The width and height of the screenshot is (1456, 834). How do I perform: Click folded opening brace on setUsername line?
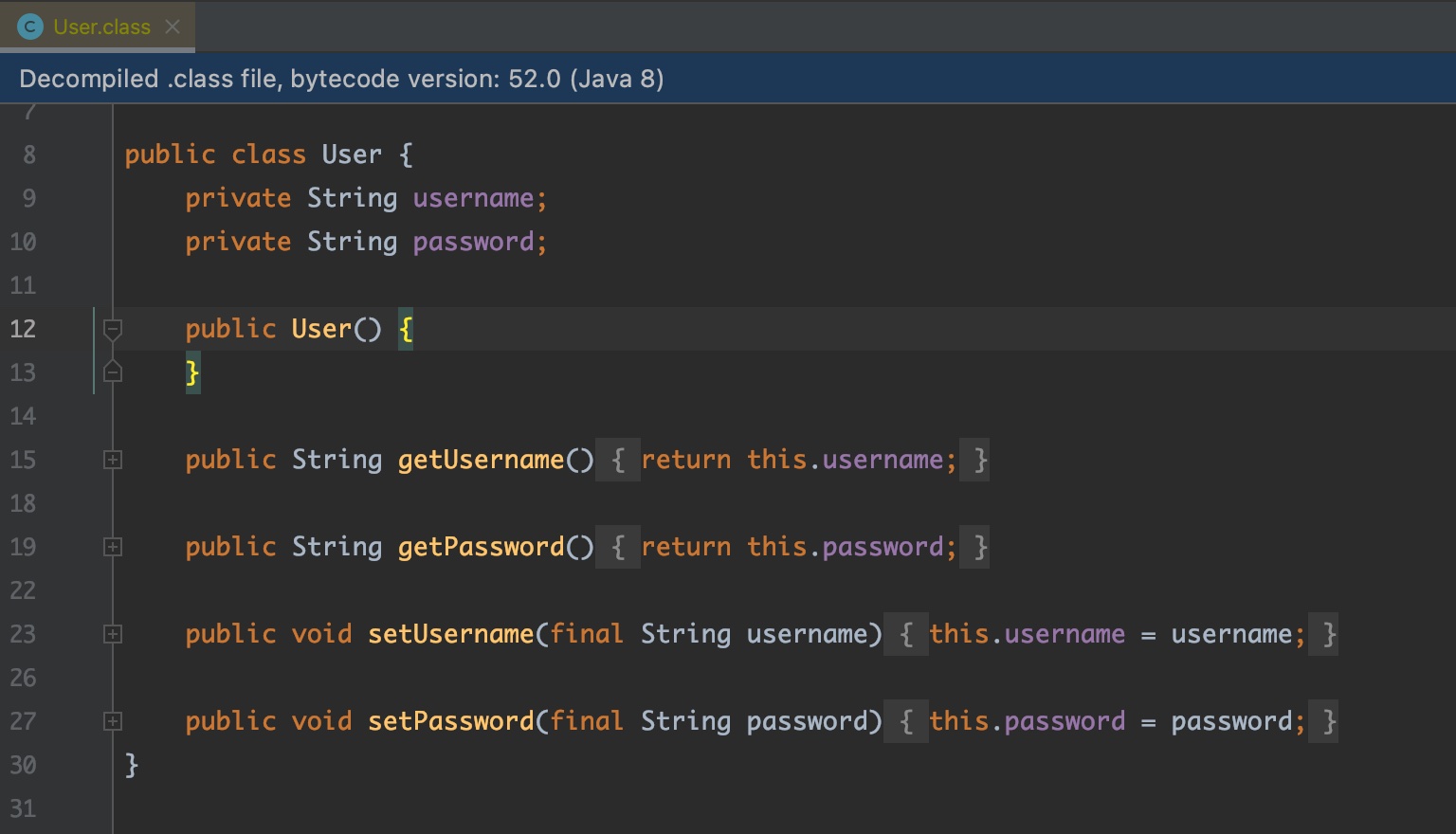point(906,634)
